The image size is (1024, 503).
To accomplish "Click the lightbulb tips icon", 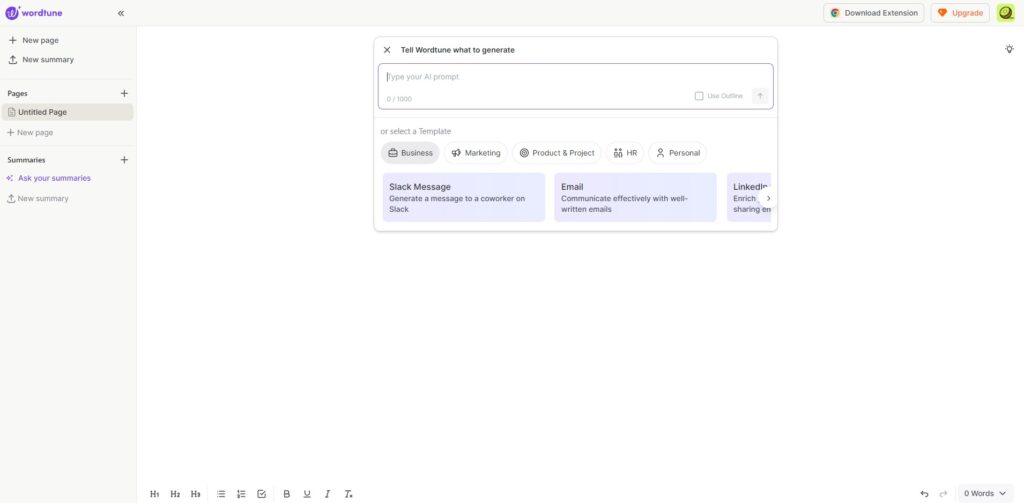I will point(1009,49).
